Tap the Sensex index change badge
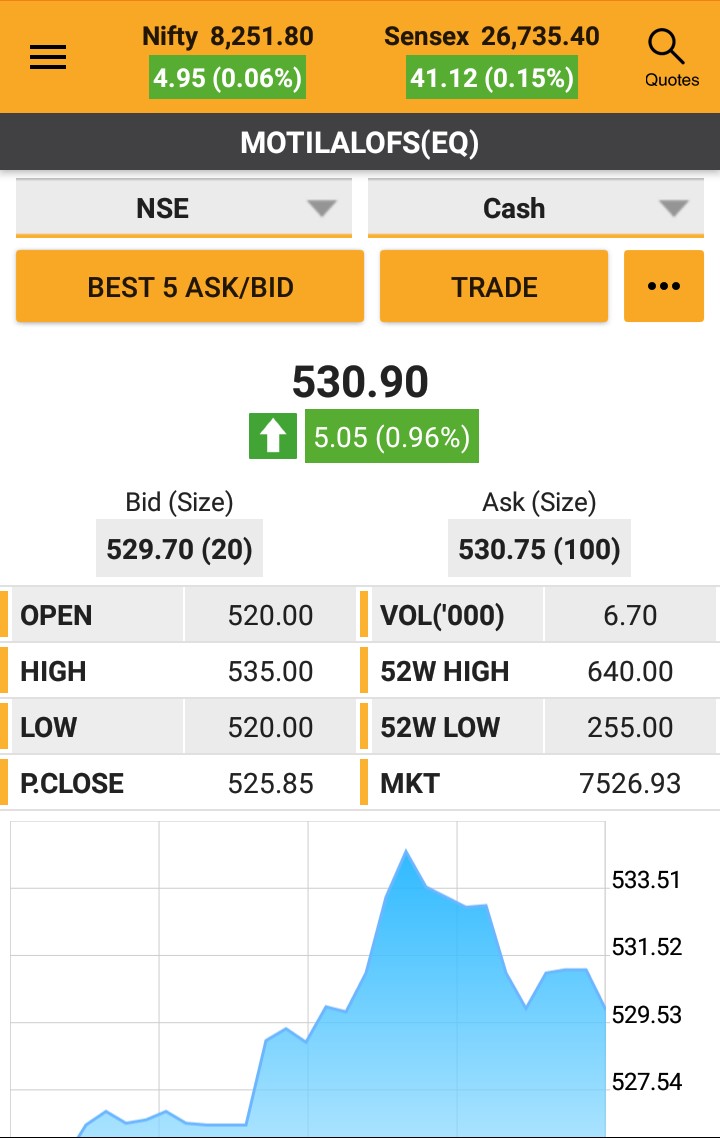 click(x=492, y=78)
